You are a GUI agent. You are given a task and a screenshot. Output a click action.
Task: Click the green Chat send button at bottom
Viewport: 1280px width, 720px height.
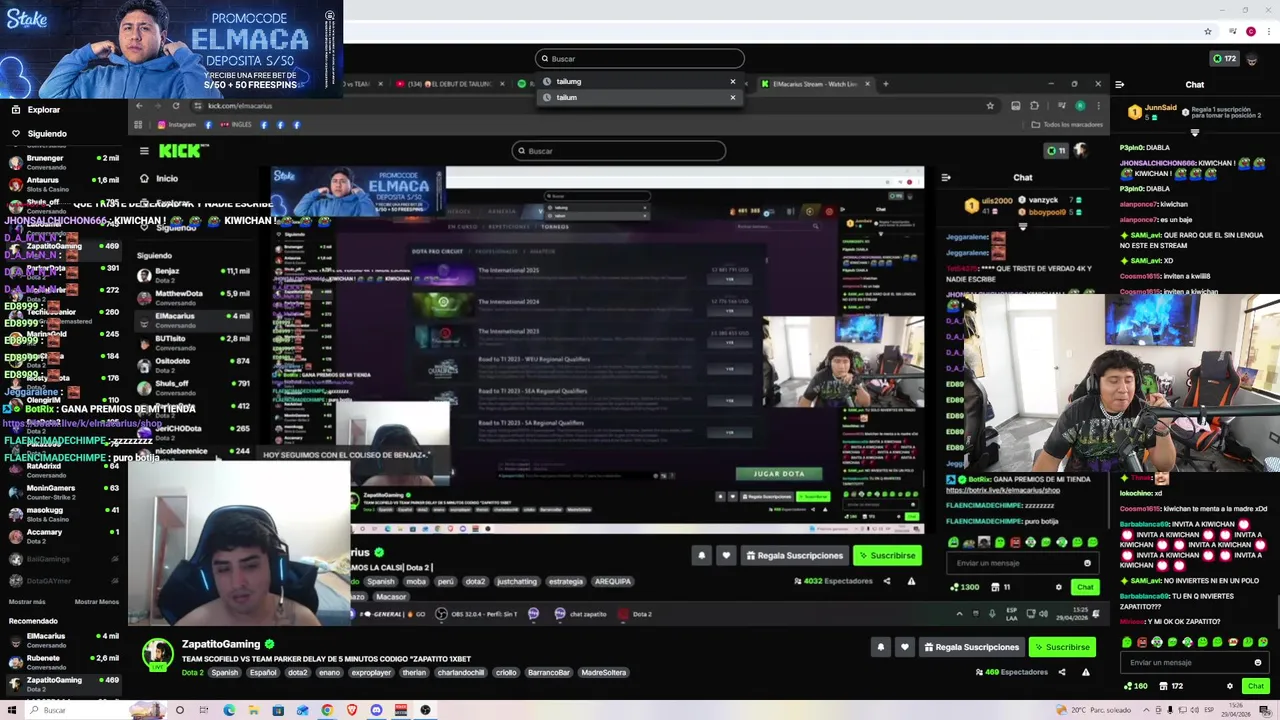click(x=1255, y=686)
